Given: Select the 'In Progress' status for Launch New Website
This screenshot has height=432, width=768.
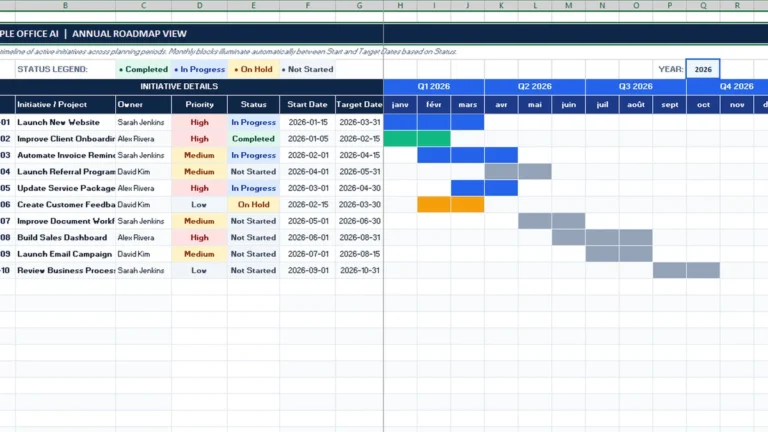Looking at the screenshot, I should coord(253,122).
